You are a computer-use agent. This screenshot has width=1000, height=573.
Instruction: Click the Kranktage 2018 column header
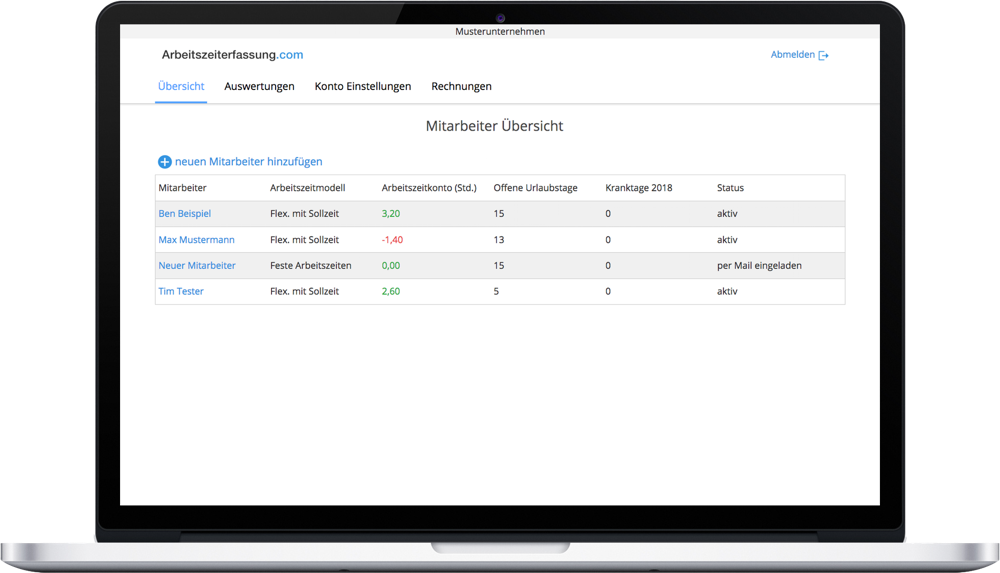638,188
